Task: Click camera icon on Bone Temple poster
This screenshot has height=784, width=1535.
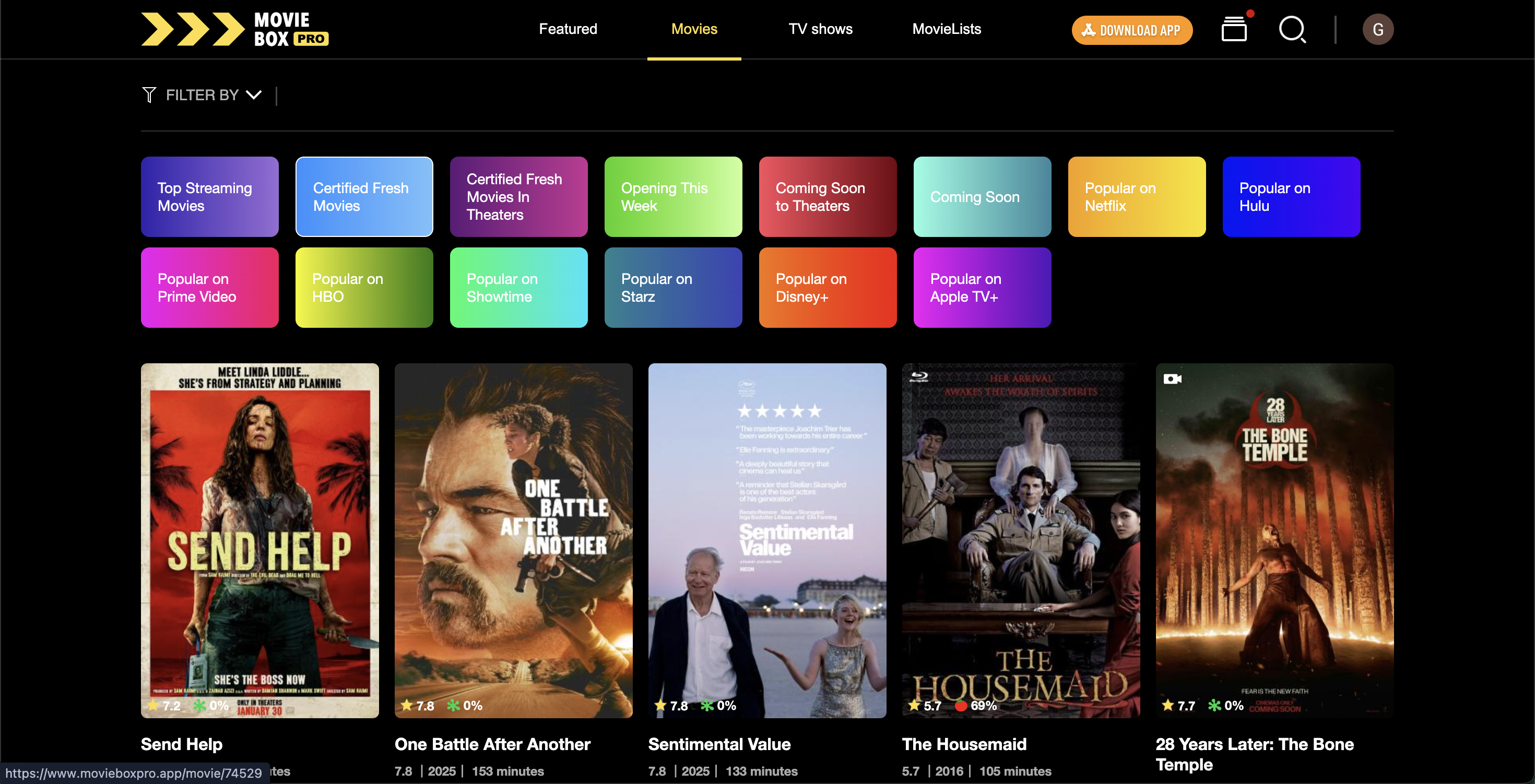Action: [1172, 379]
